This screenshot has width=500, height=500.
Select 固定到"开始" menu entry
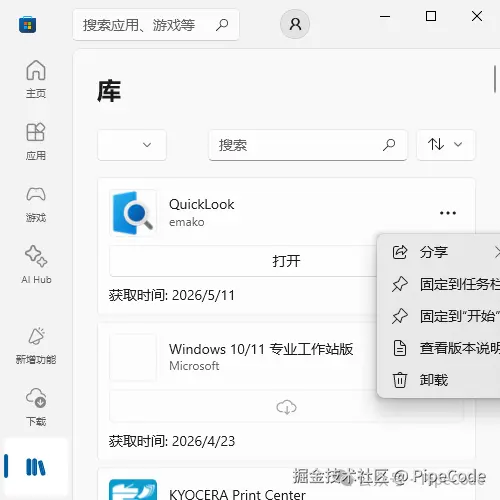(x=440, y=316)
